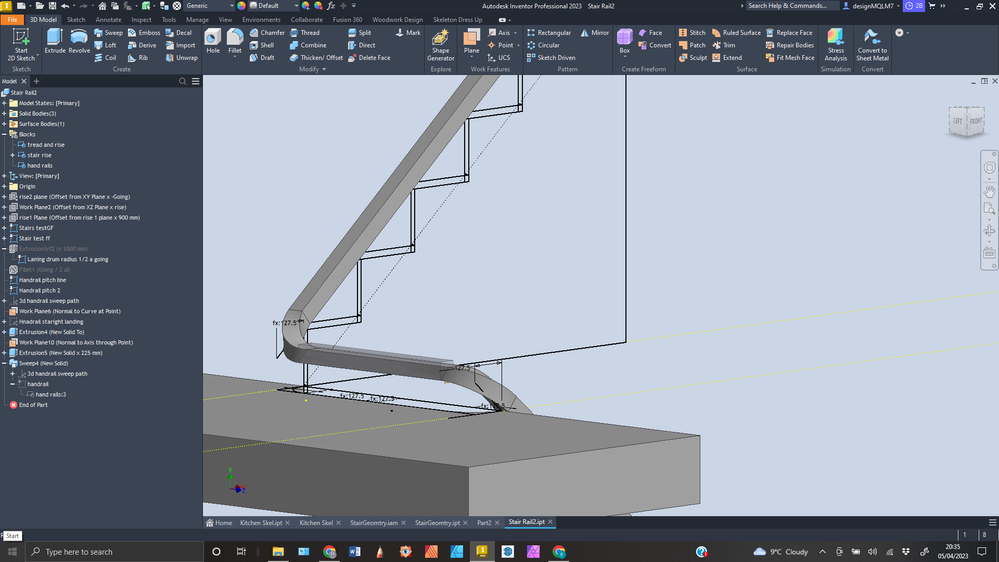Open Microsoft Word from the taskbar
This screenshot has height=562, width=999.
point(355,552)
